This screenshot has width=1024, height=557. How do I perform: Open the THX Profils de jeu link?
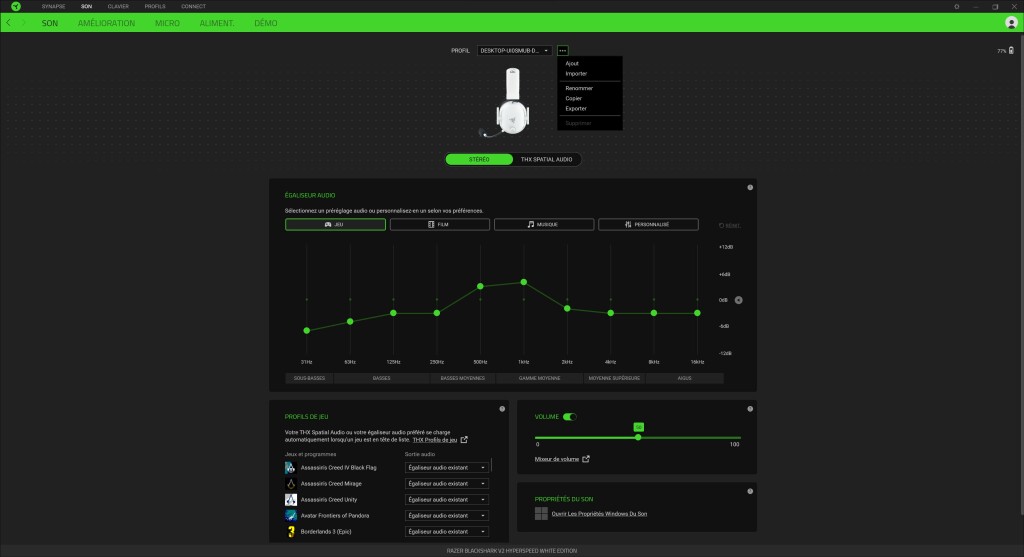pyautogui.click(x=435, y=440)
